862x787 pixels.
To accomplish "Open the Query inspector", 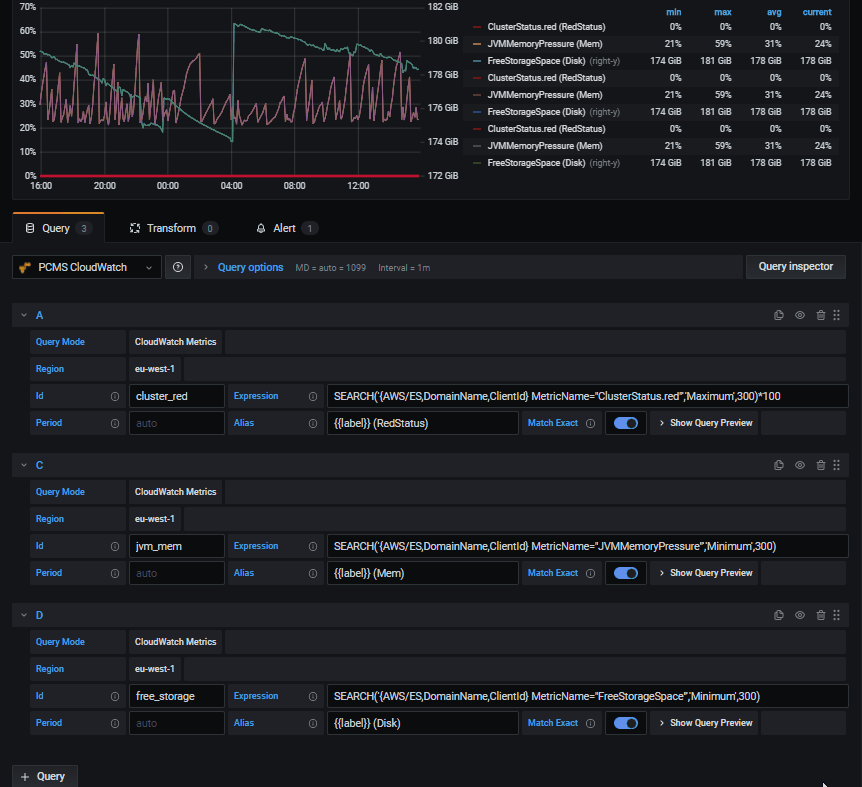I will [x=795, y=267].
